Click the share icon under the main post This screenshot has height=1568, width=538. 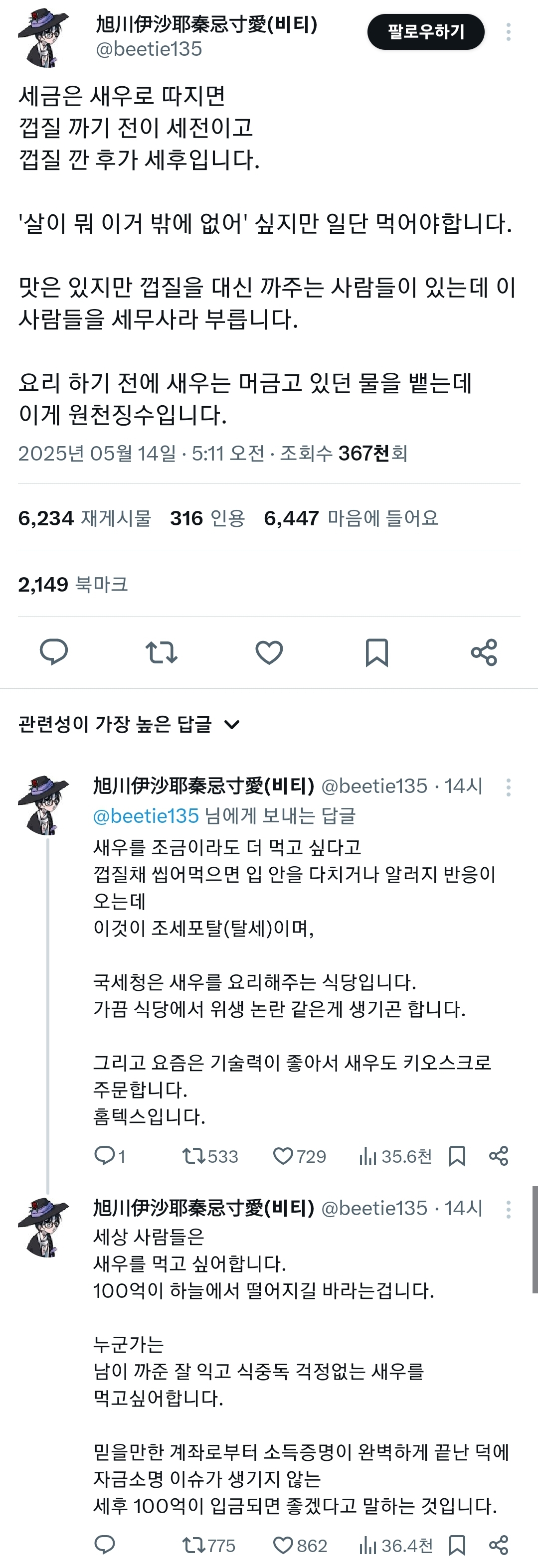484,652
